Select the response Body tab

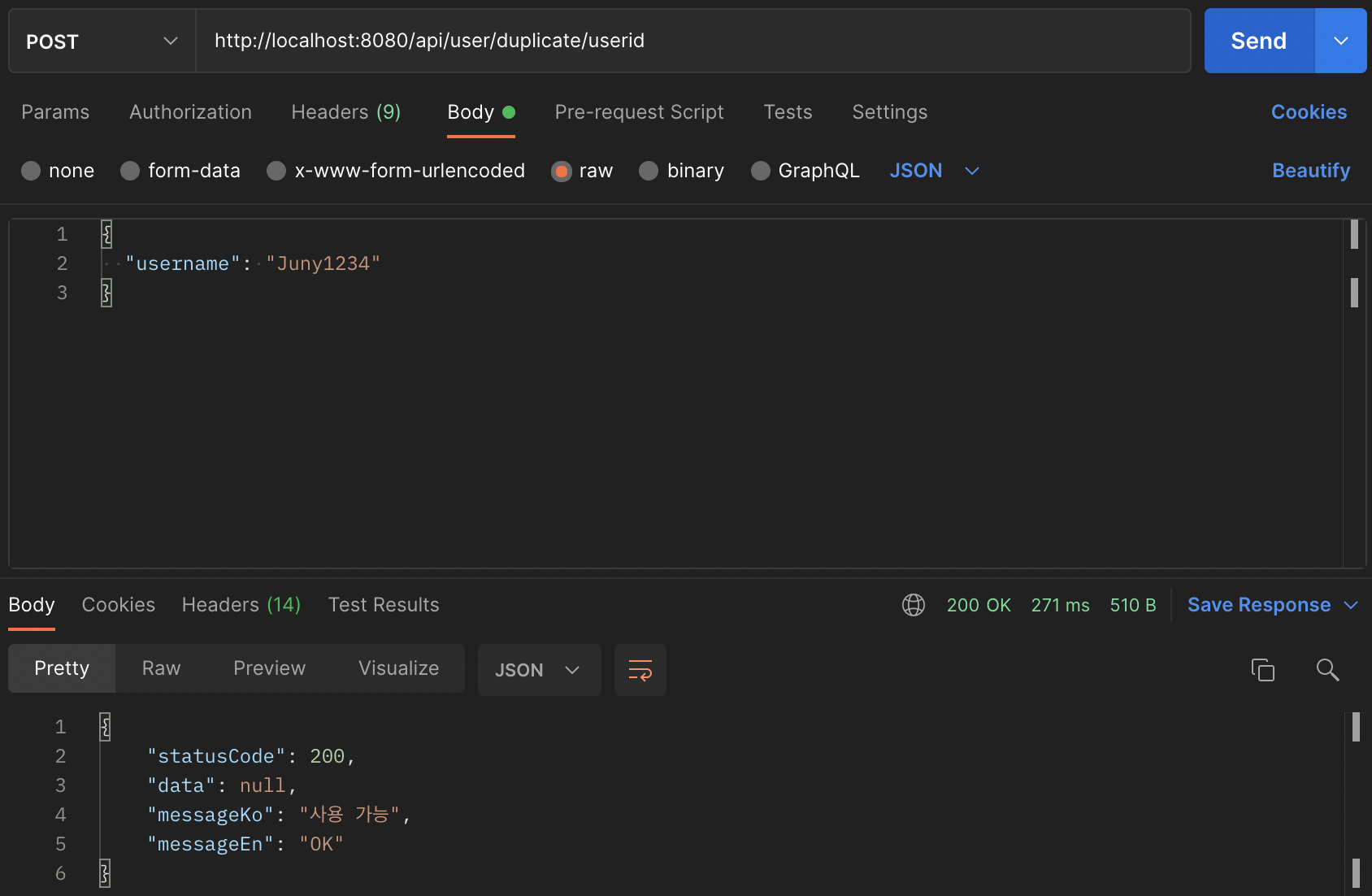32,605
